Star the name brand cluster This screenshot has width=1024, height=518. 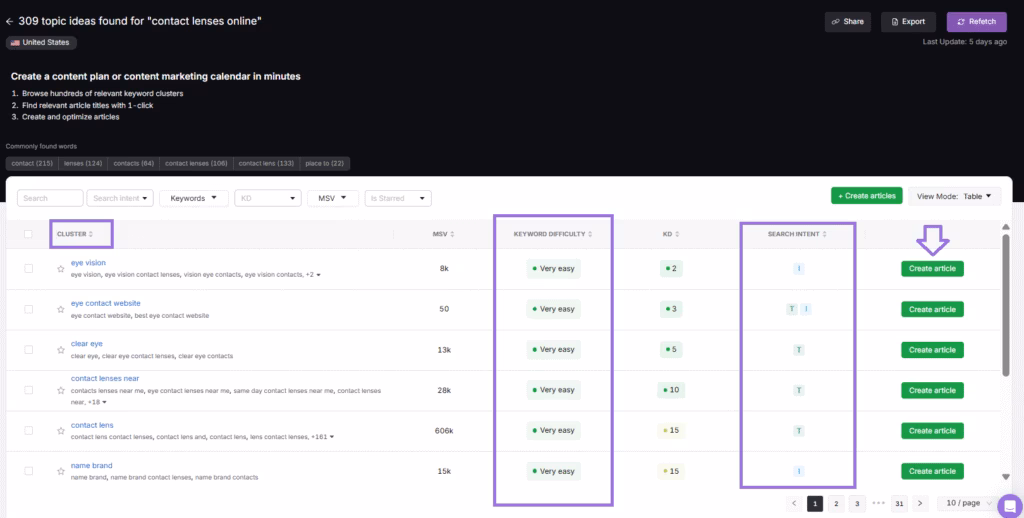coord(61,471)
